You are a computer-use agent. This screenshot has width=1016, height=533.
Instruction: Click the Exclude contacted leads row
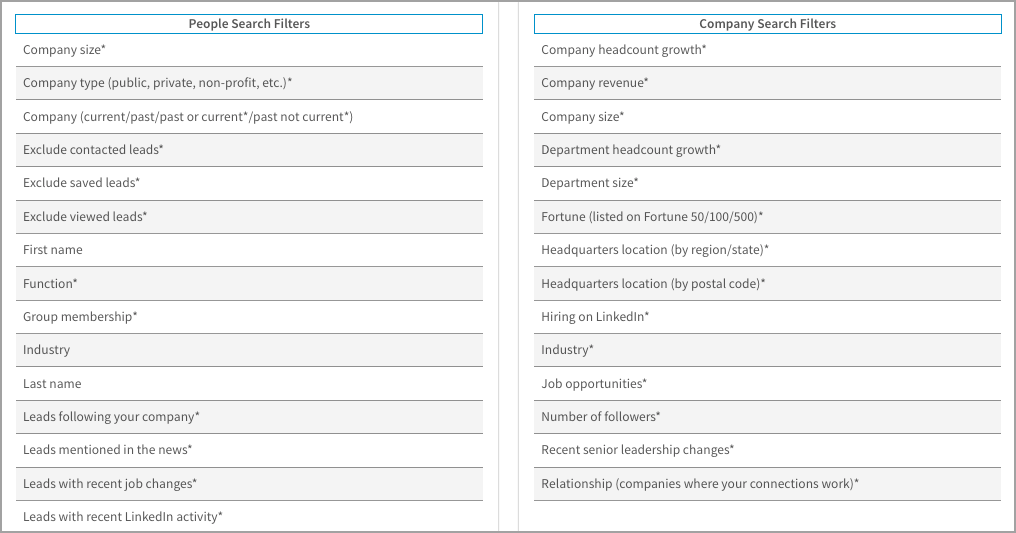93,150
